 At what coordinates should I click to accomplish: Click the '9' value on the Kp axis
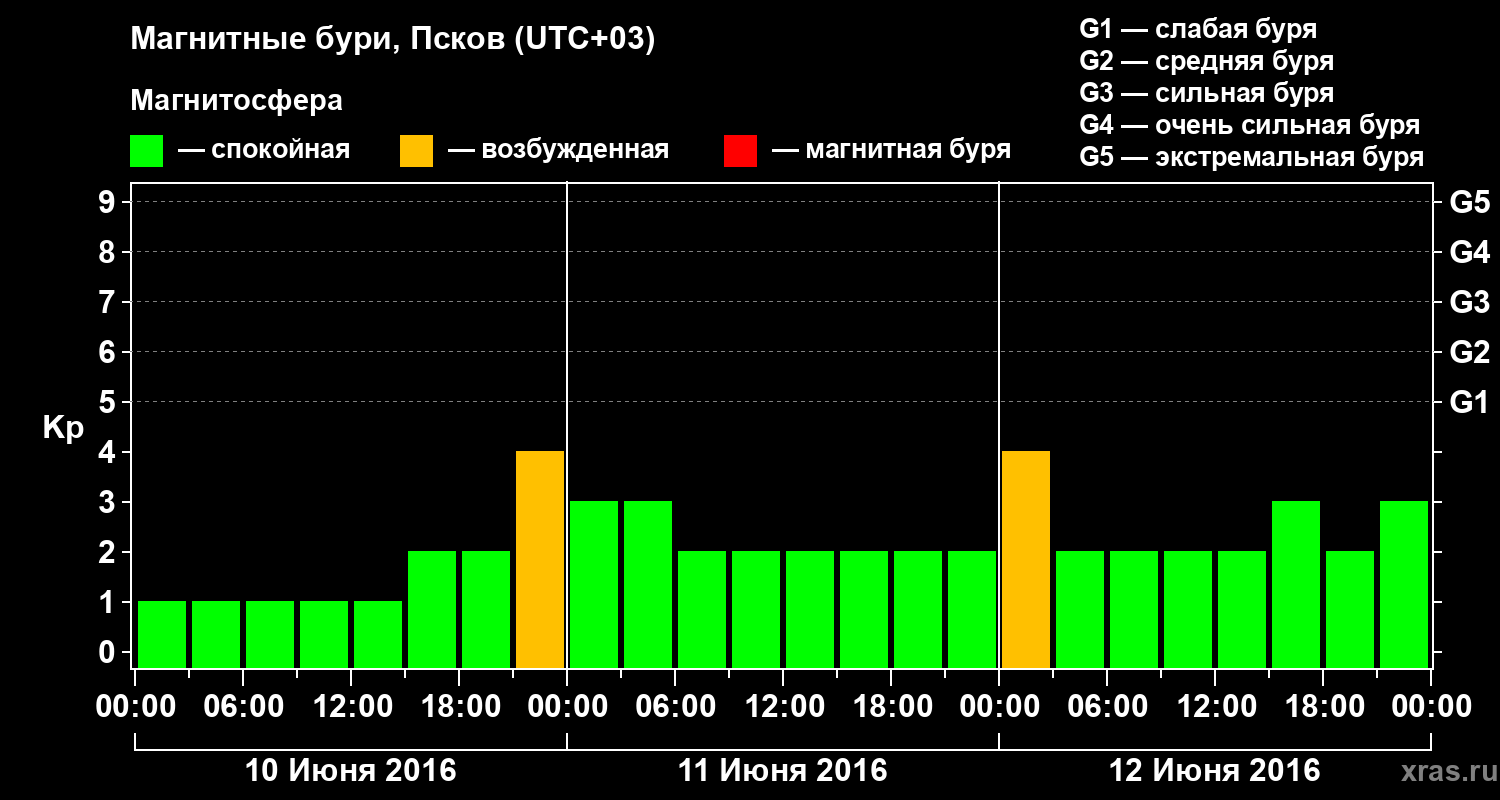coord(109,202)
